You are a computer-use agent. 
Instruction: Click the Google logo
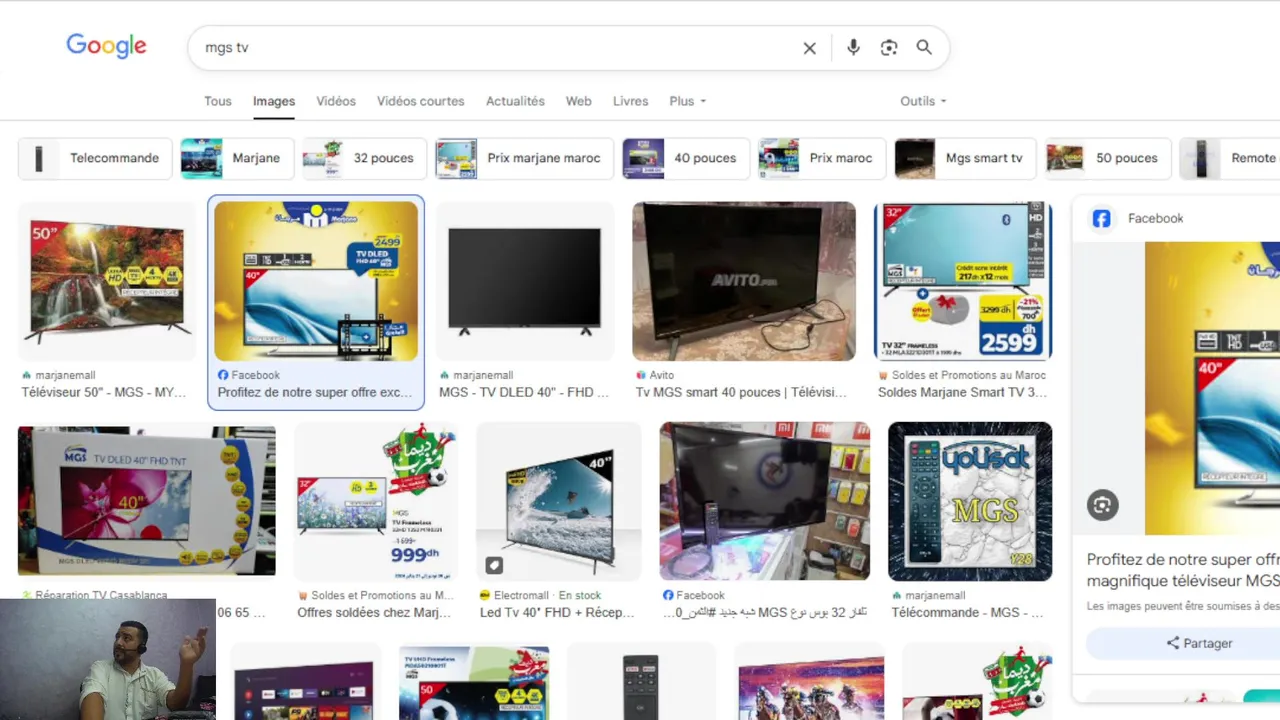pos(107,46)
